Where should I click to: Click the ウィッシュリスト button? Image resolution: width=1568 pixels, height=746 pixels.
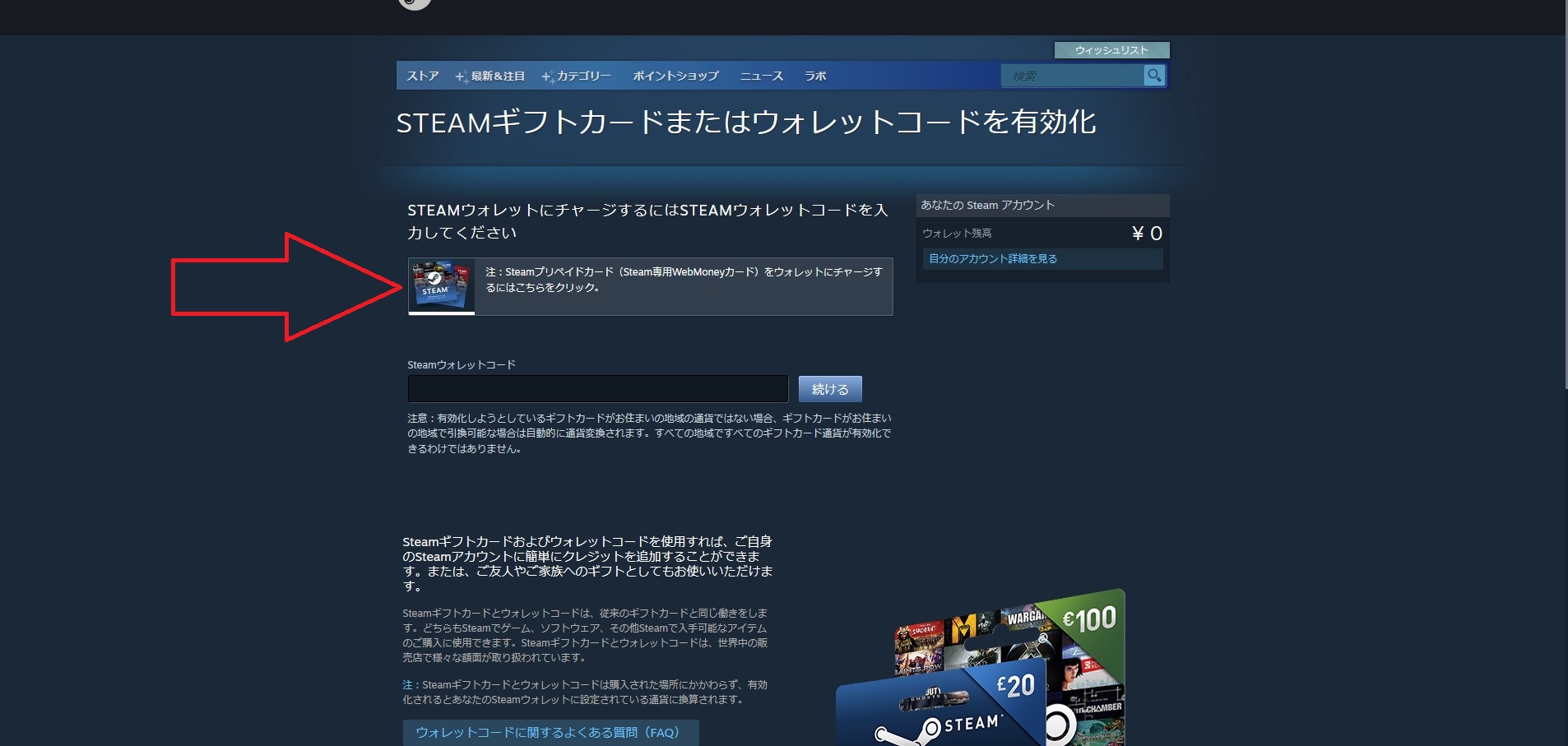click(1111, 50)
